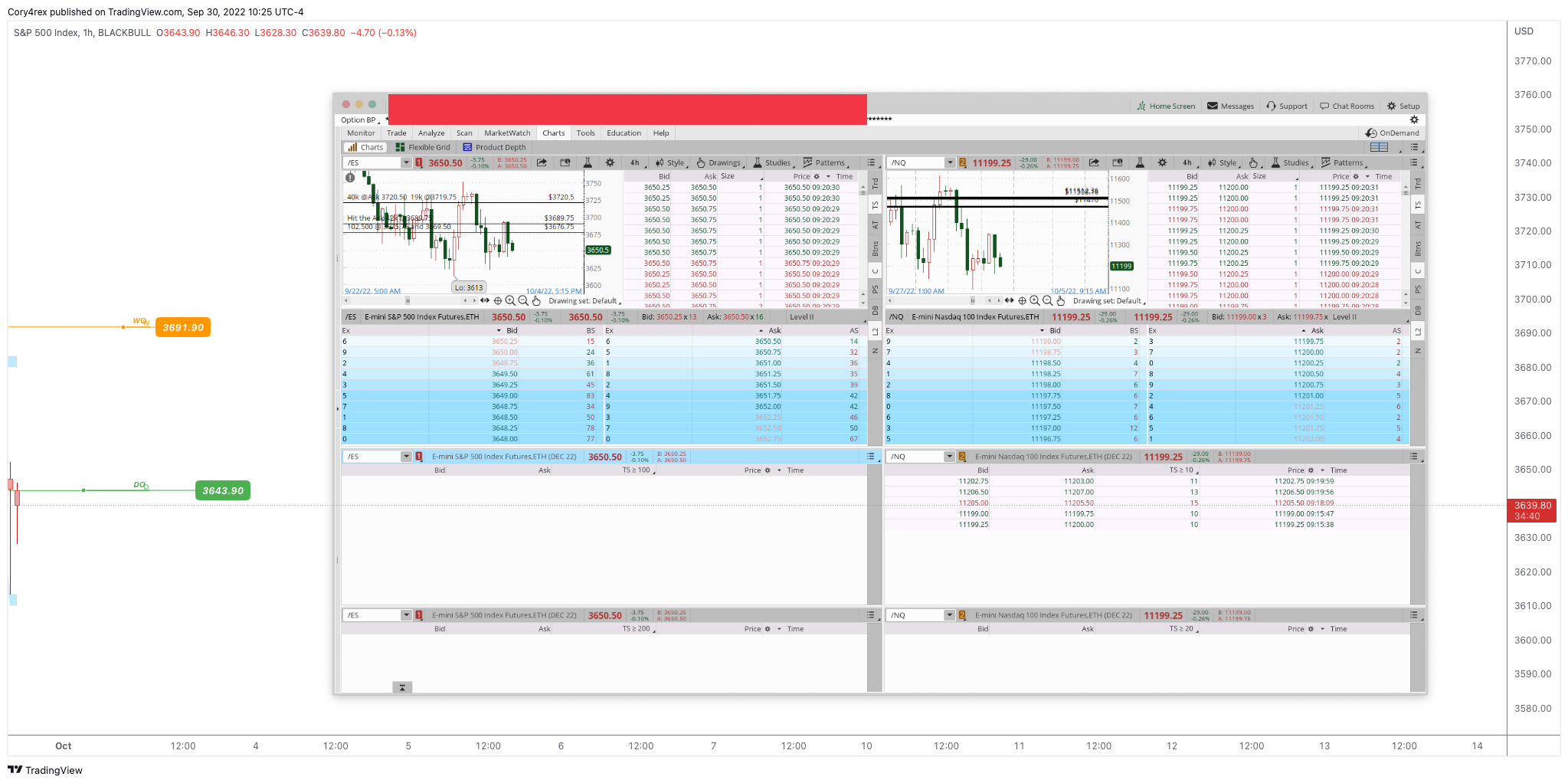Open Studies on /ES chart
This screenshot has height=783, width=1568.
click(x=772, y=162)
